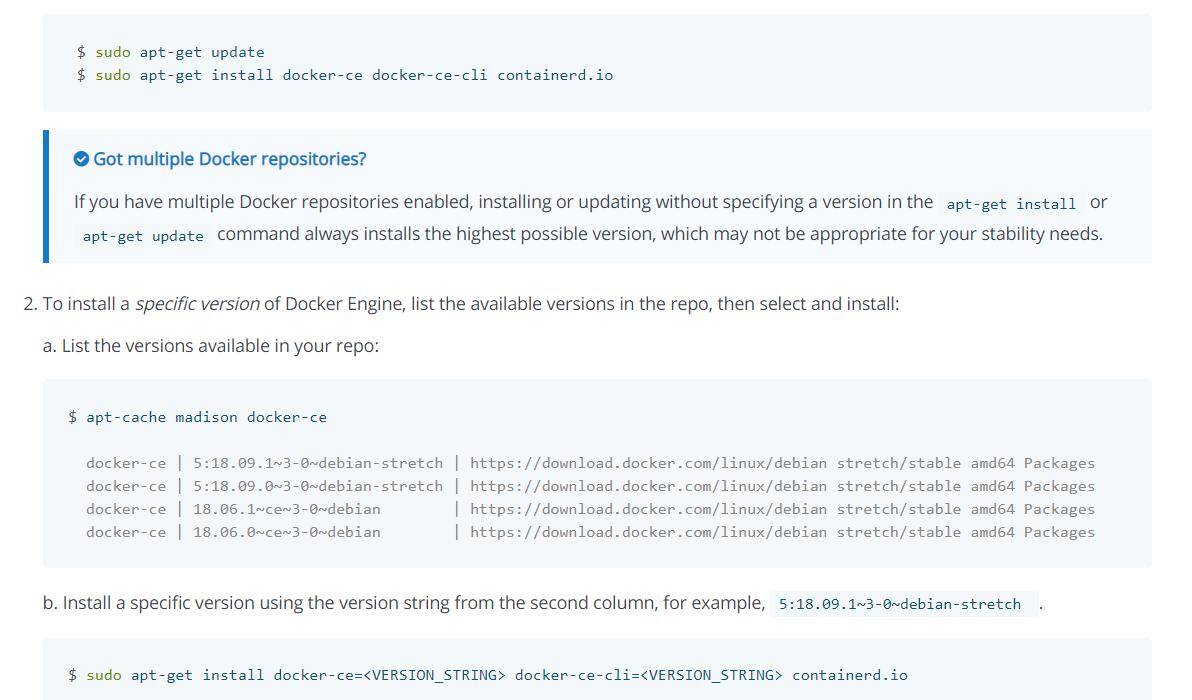Click the blue left border of the note box
This screenshot has height=700, width=1192.
tap(46, 196)
